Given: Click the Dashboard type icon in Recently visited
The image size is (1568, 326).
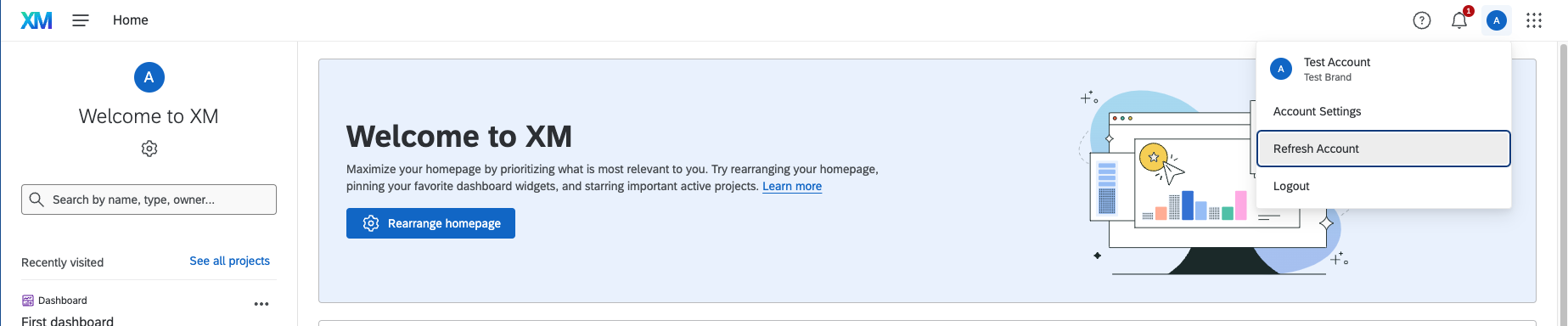Looking at the screenshot, I should (28, 301).
